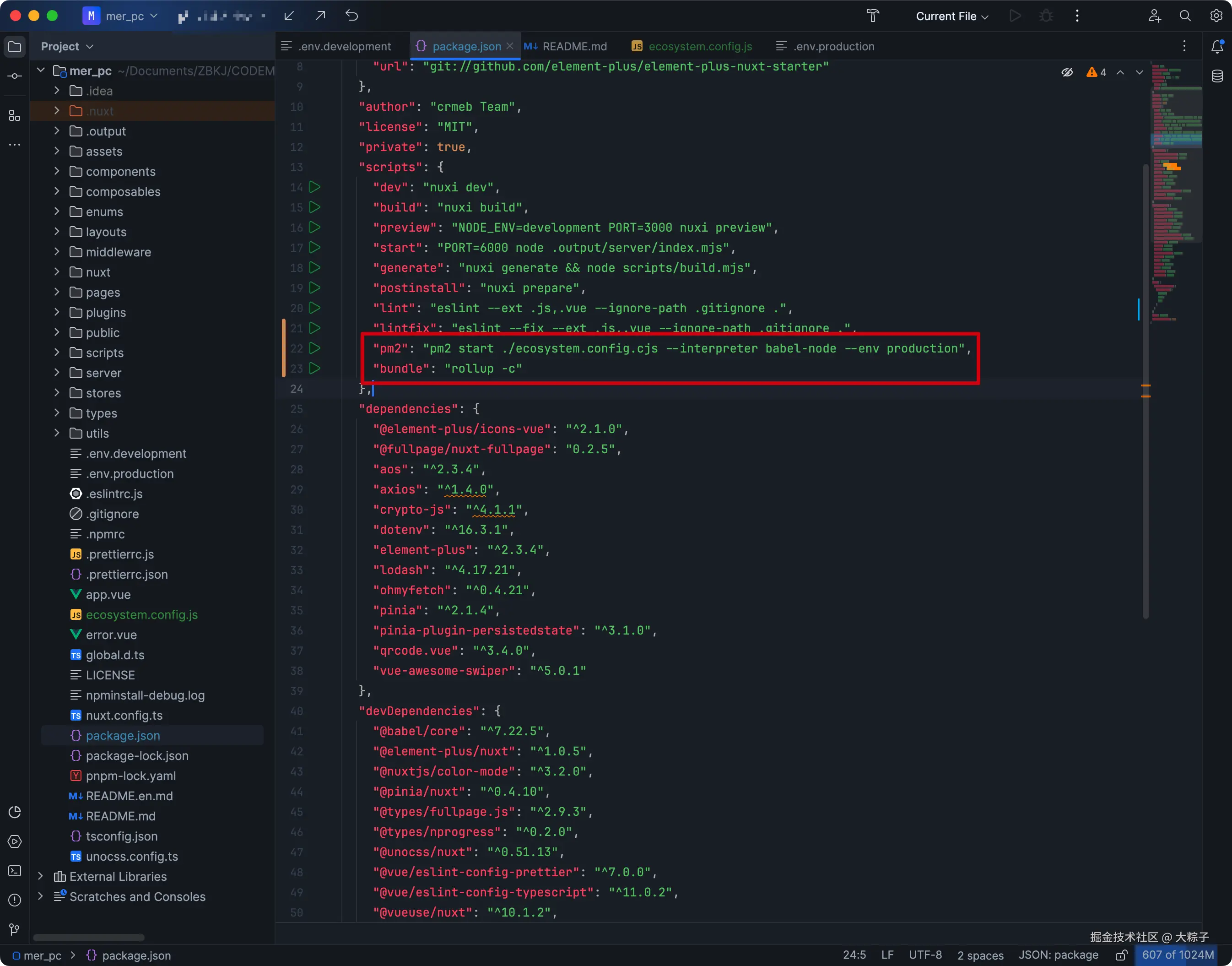Image resolution: width=1232 pixels, height=966 pixels.
Task: Expand the components folder
Action: [57, 171]
